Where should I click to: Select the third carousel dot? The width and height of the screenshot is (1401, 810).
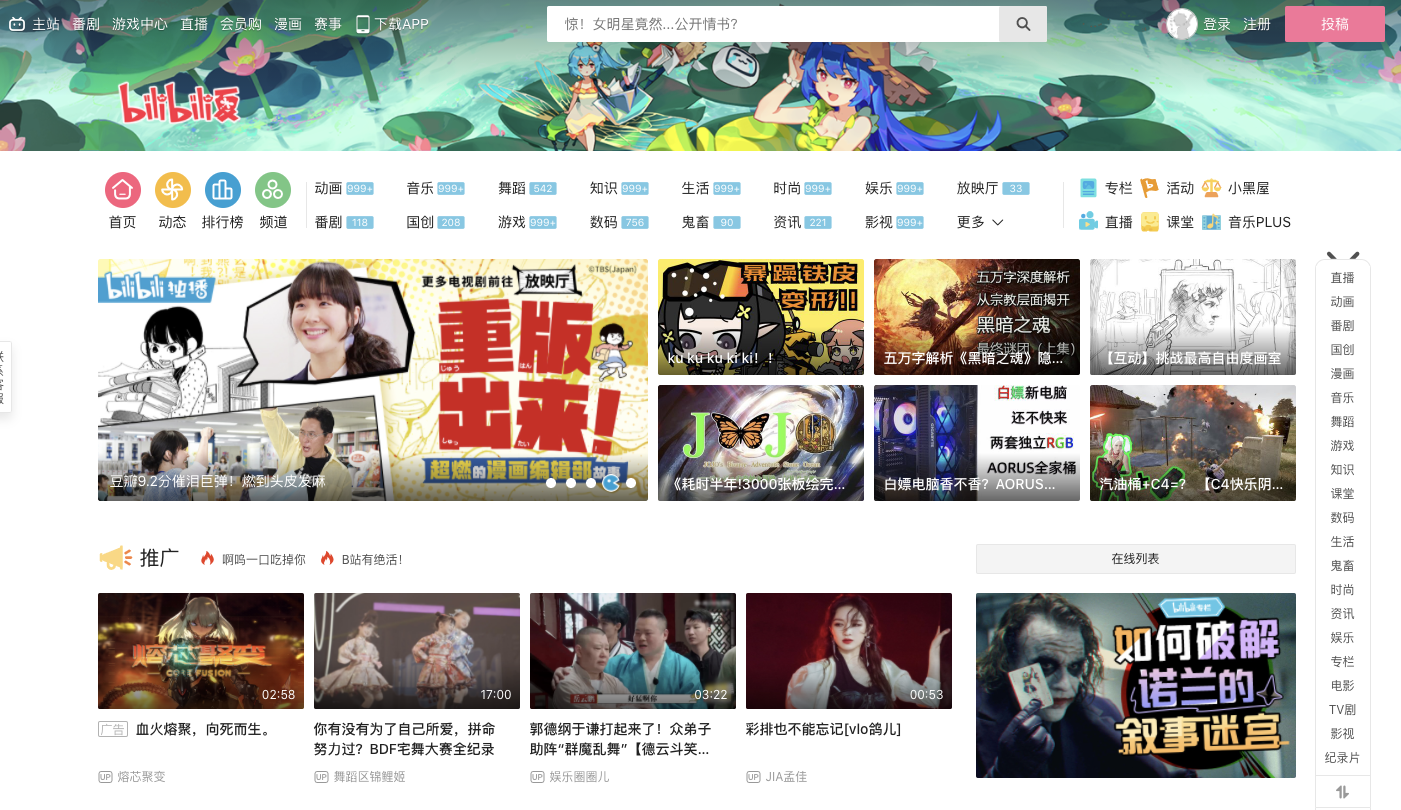[x=591, y=483]
